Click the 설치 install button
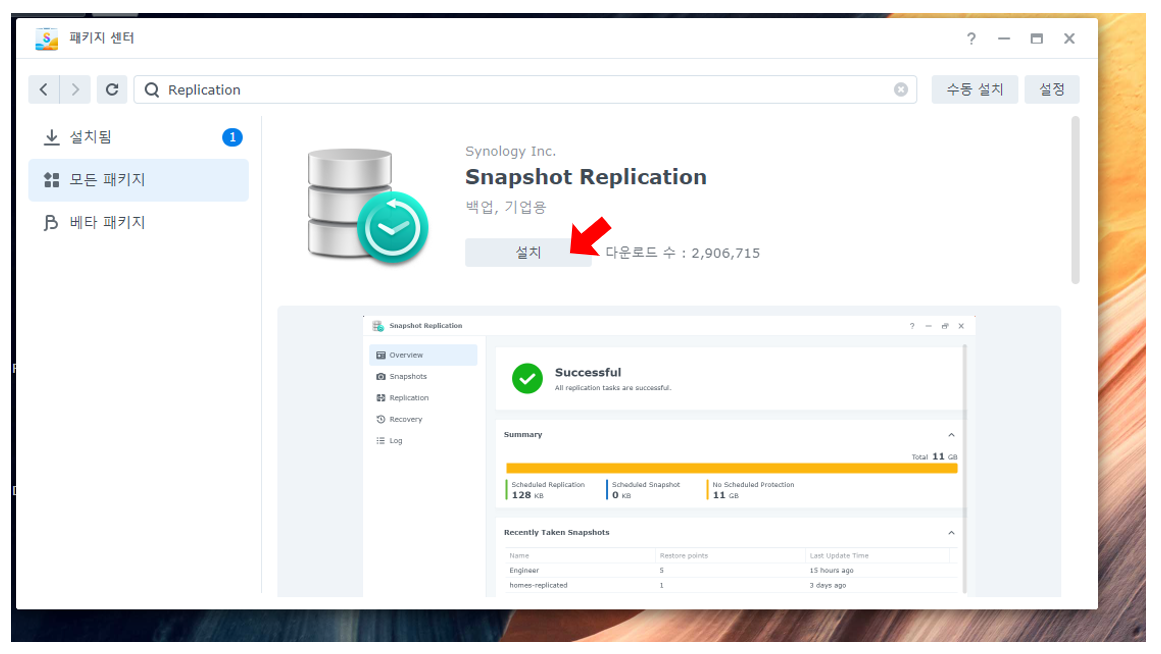This screenshot has height=654, width=1161. click(528, 253)
